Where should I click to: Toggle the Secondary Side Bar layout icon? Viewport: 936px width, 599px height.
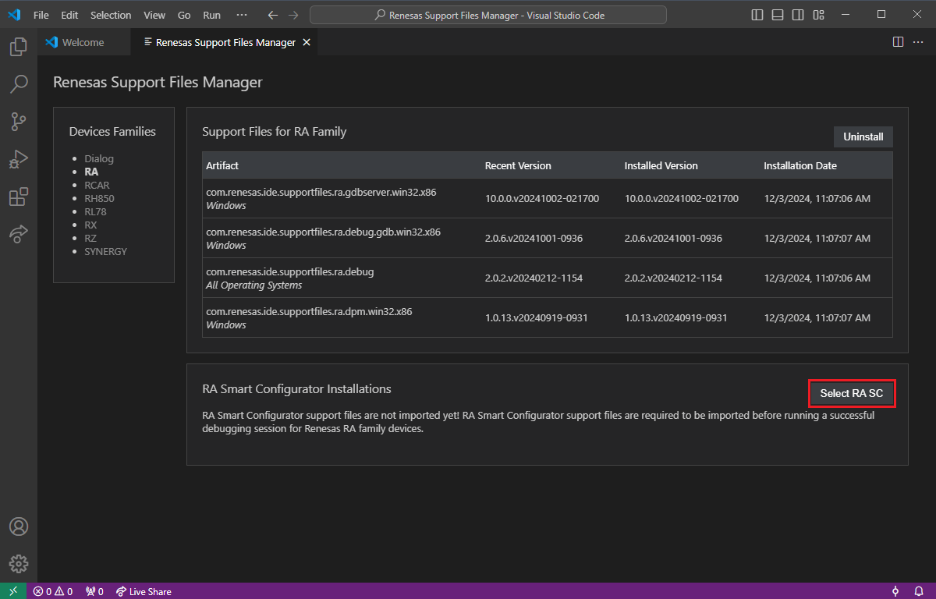(x=800, y=15)
